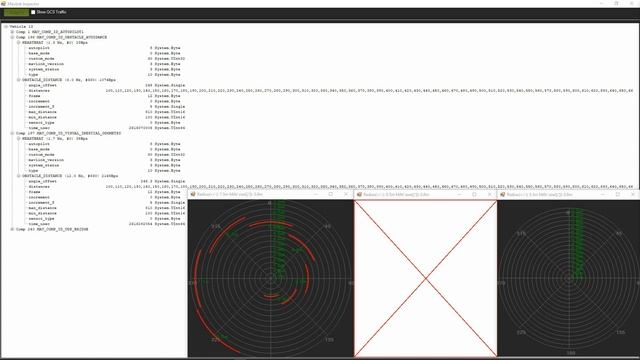Image resolution: width=640 pixels, height=360 pixels.
Task: Enable the Show GCS Traffic checkbox
Action: point(33,12)
